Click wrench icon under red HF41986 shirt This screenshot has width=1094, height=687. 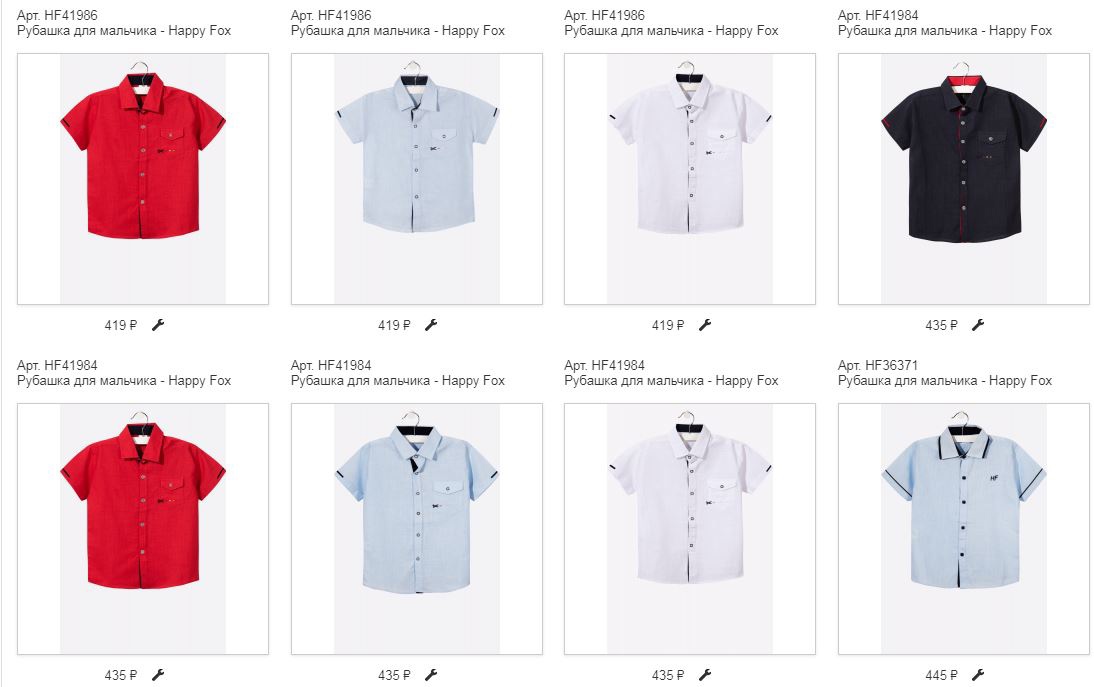158,324
